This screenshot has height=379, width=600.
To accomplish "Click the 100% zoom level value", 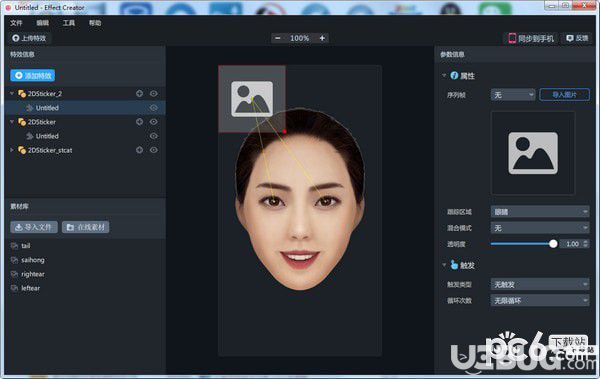I will 300,38.
